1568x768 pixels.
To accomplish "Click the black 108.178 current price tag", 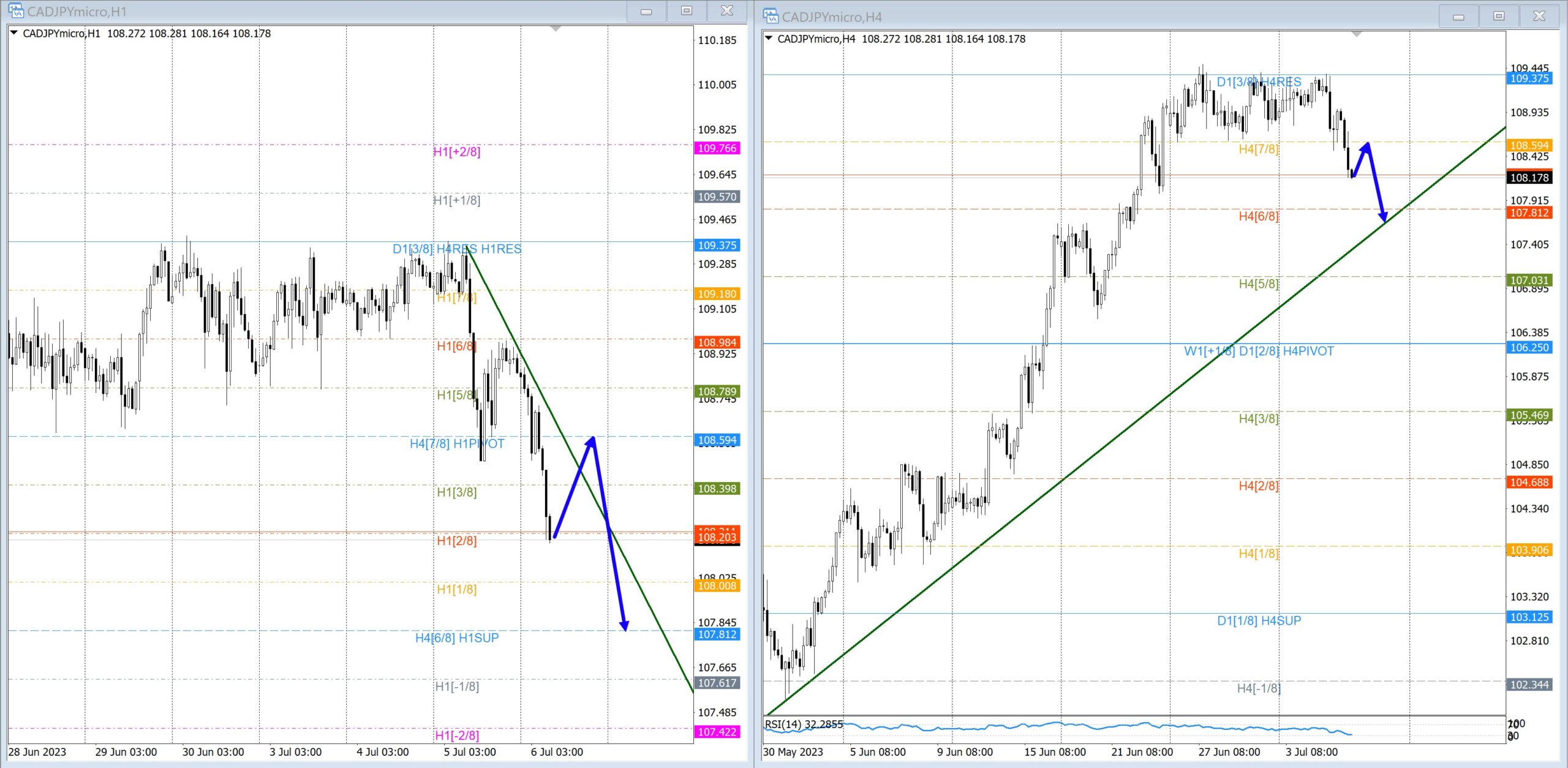I will (1529, 178).
